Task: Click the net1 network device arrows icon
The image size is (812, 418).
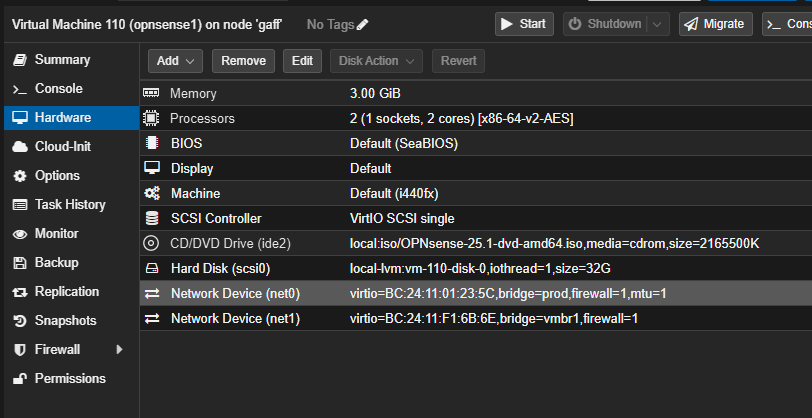Action: click(152, 318)
